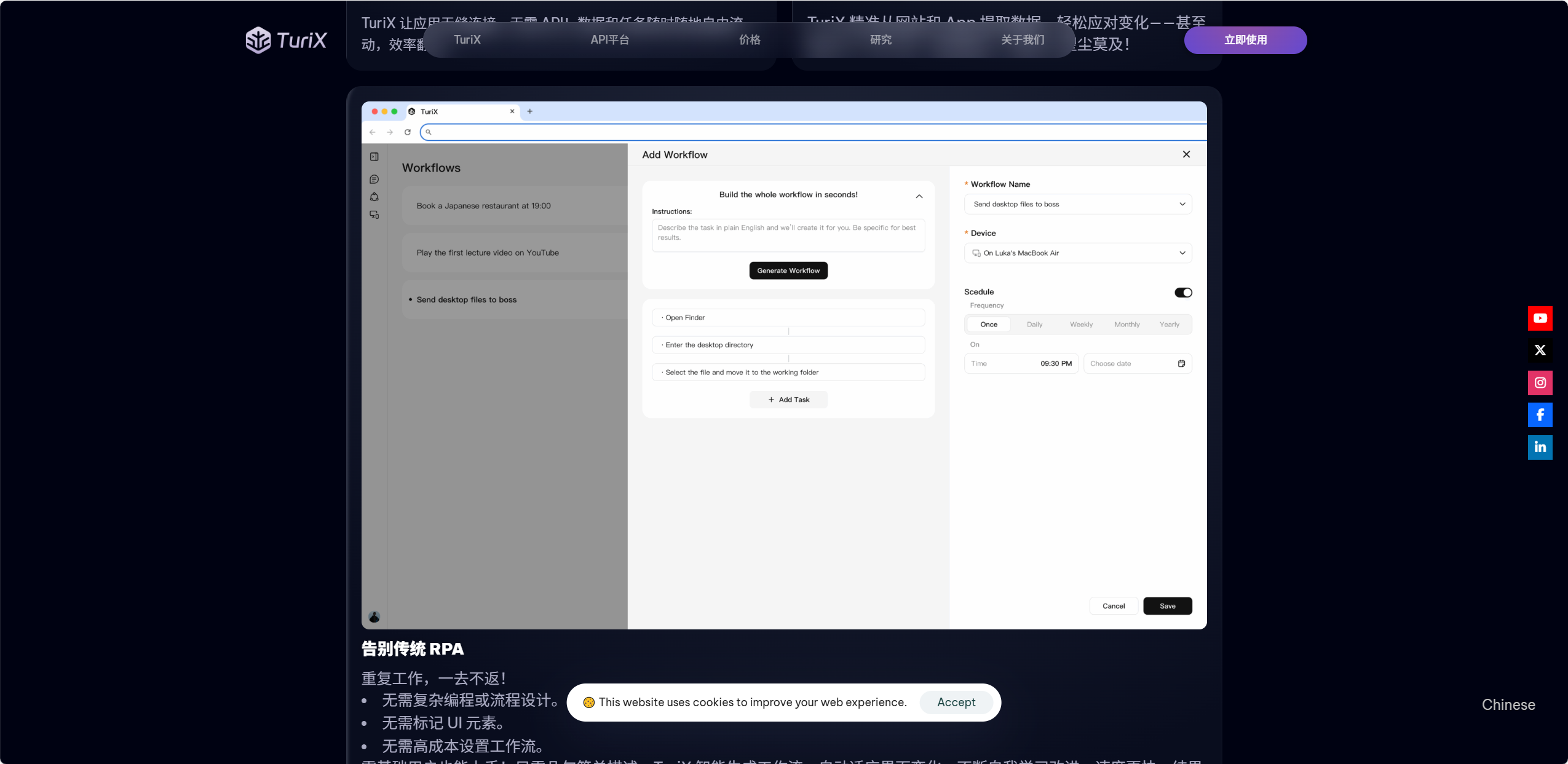The image size is (1568, 764).
Task: Click the sidebar panel toggle icon
Action: click(374, 157)
